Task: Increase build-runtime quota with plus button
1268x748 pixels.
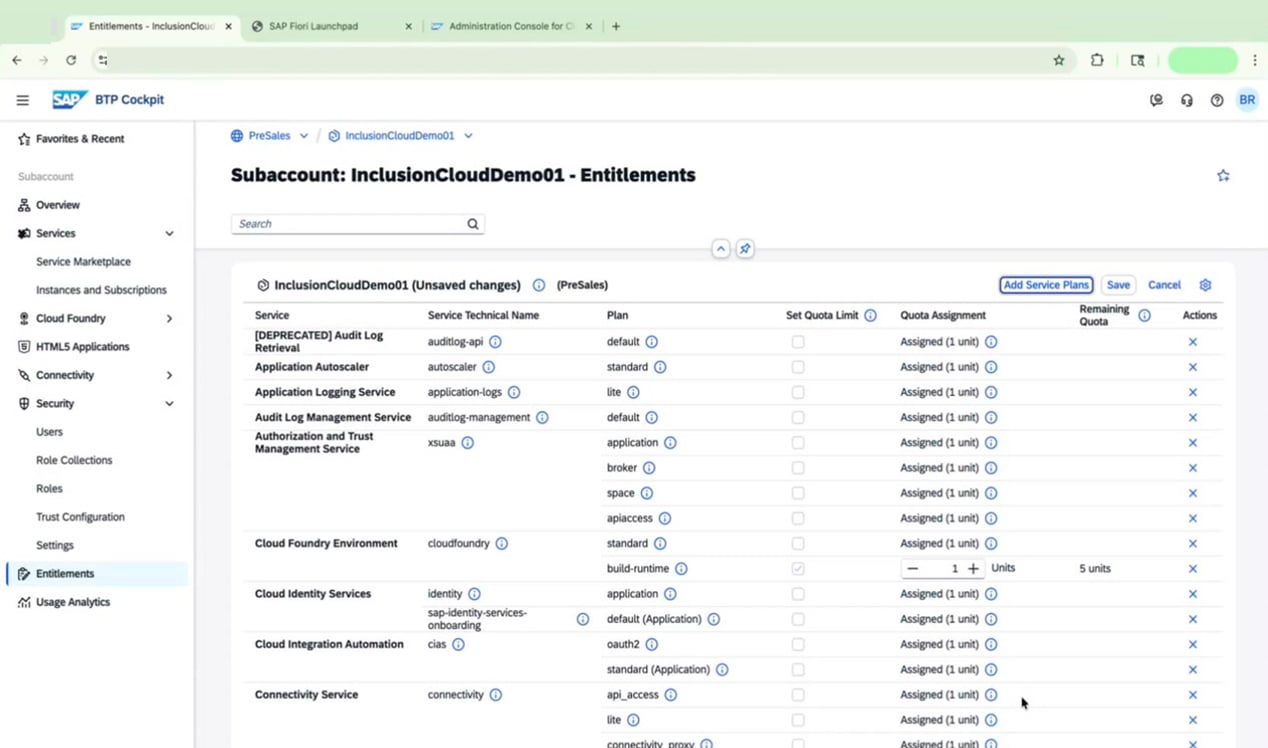Action: click(973, 569)
